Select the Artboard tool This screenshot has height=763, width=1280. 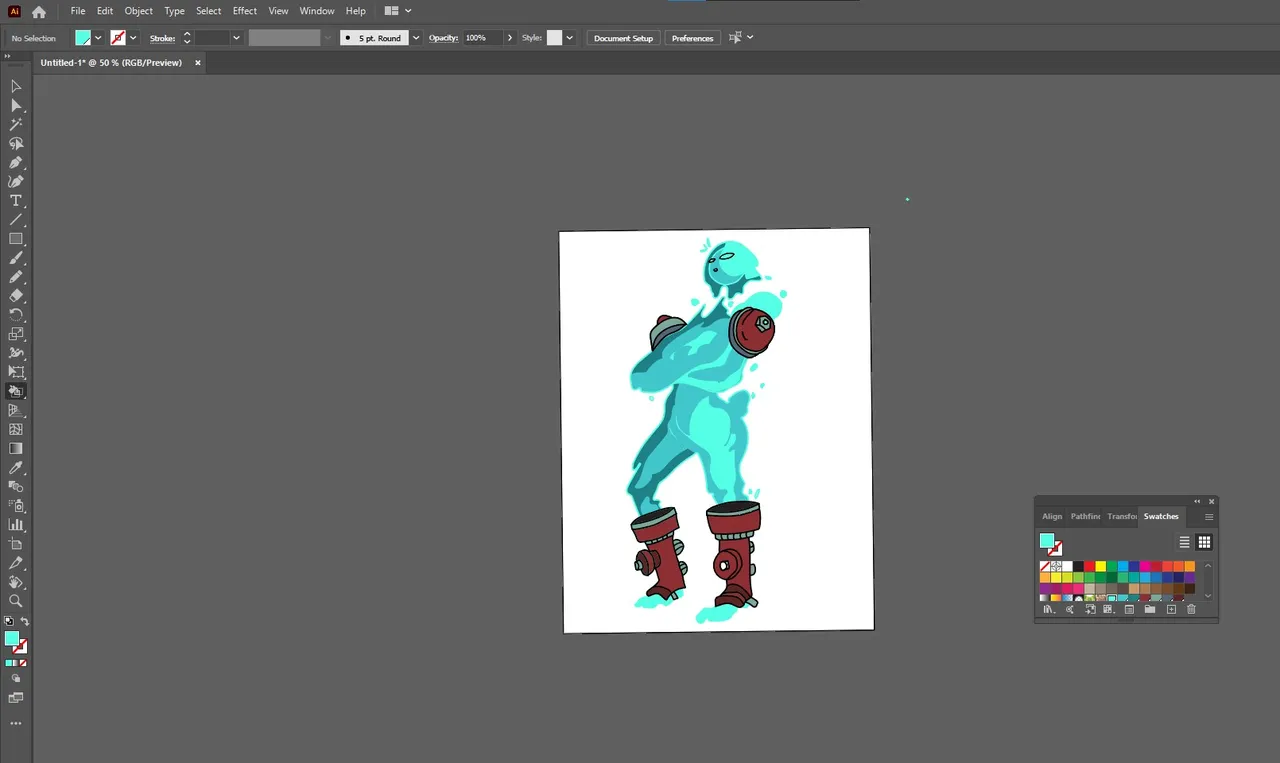[16, 544]
